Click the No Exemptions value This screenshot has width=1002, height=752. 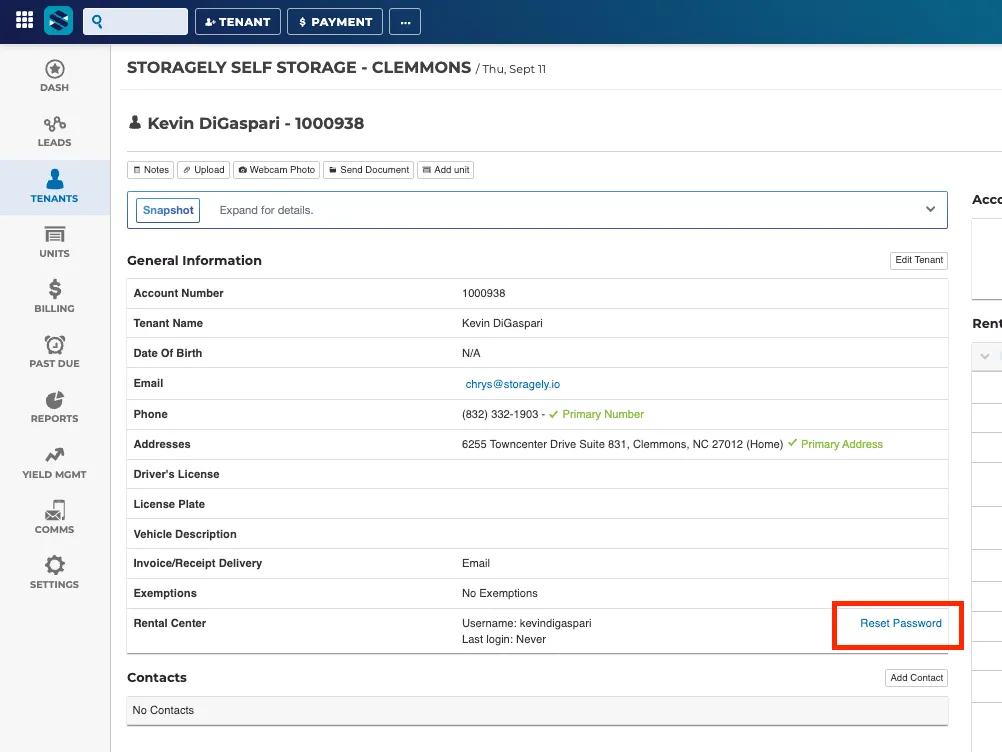[x=500, y=594]
